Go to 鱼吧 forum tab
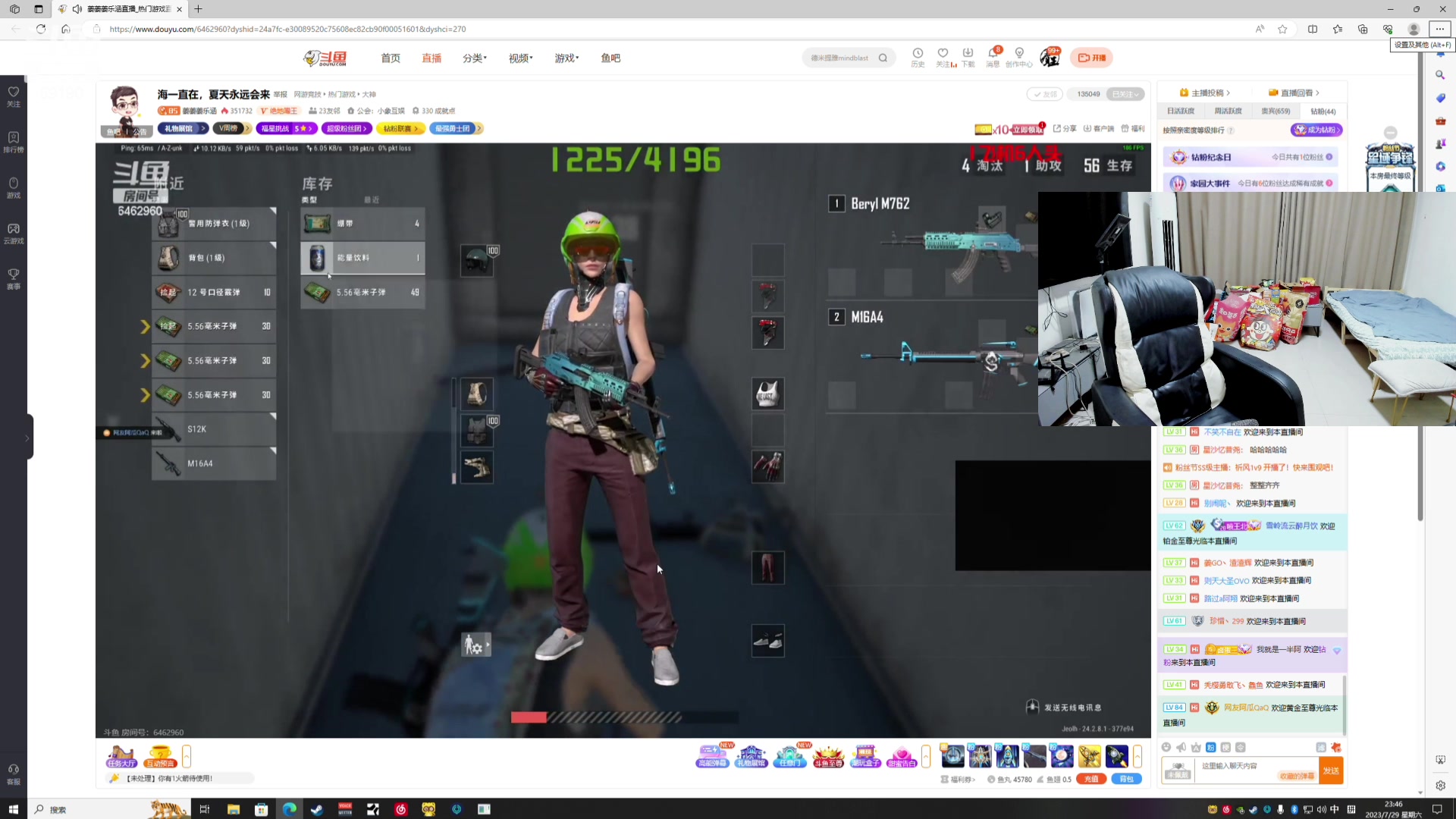The width and height of the screenshot is (1456, 819). tap(610, 58)
